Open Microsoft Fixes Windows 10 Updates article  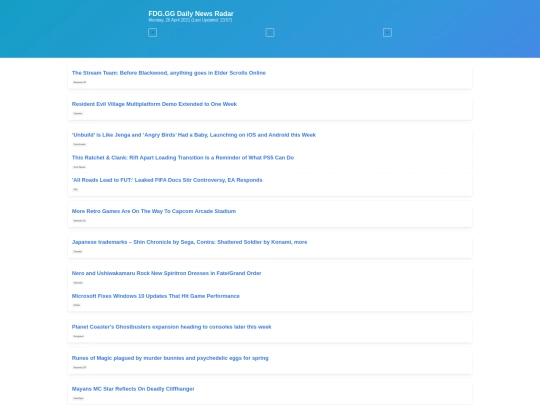point(156,296)
